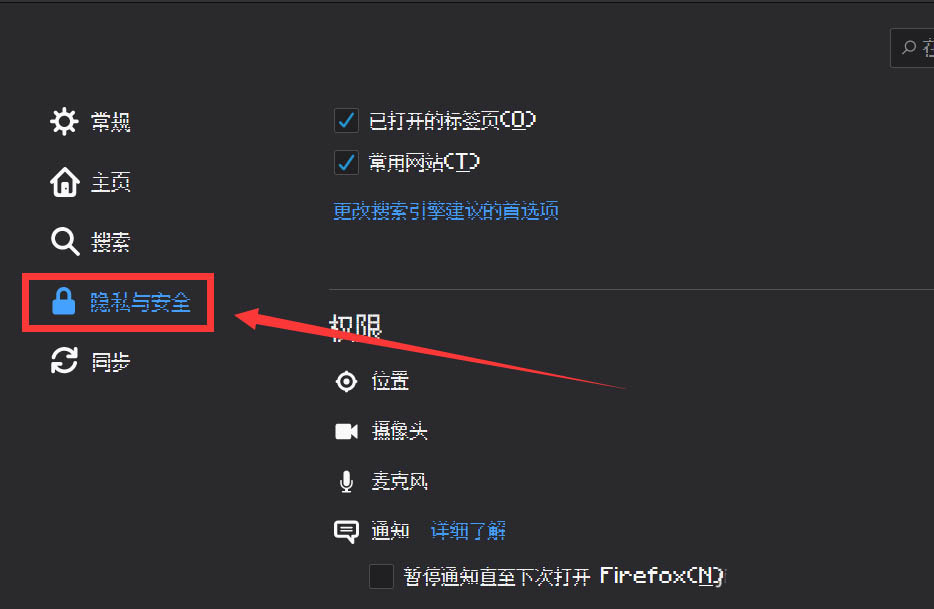Viewport: 934px width, 609px height.
Task: Uncheck the 已打开的标签页 checkbox
Action: pos(346,120)
